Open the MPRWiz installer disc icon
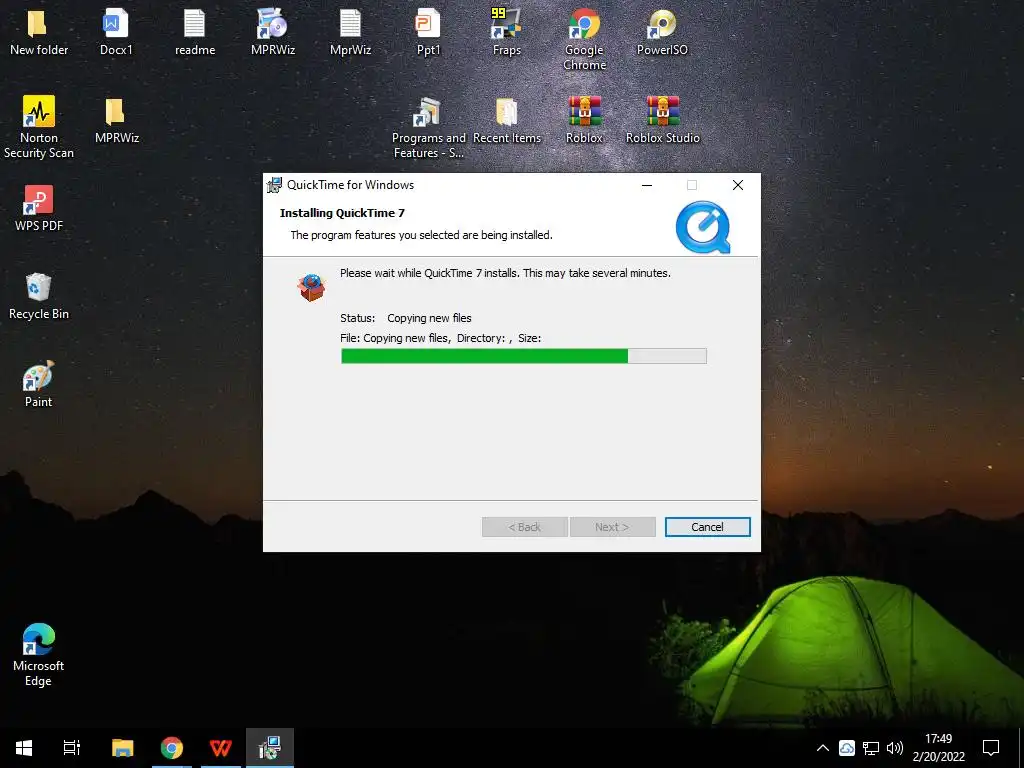The width and height of the screenshot is (1024, 768). tap(272, 25)
